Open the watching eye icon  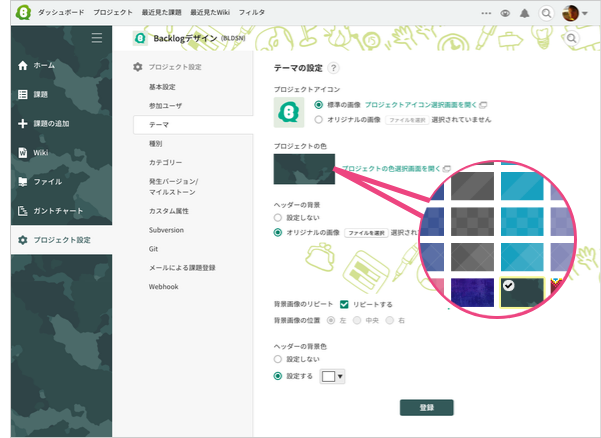[x=505, y=13]
